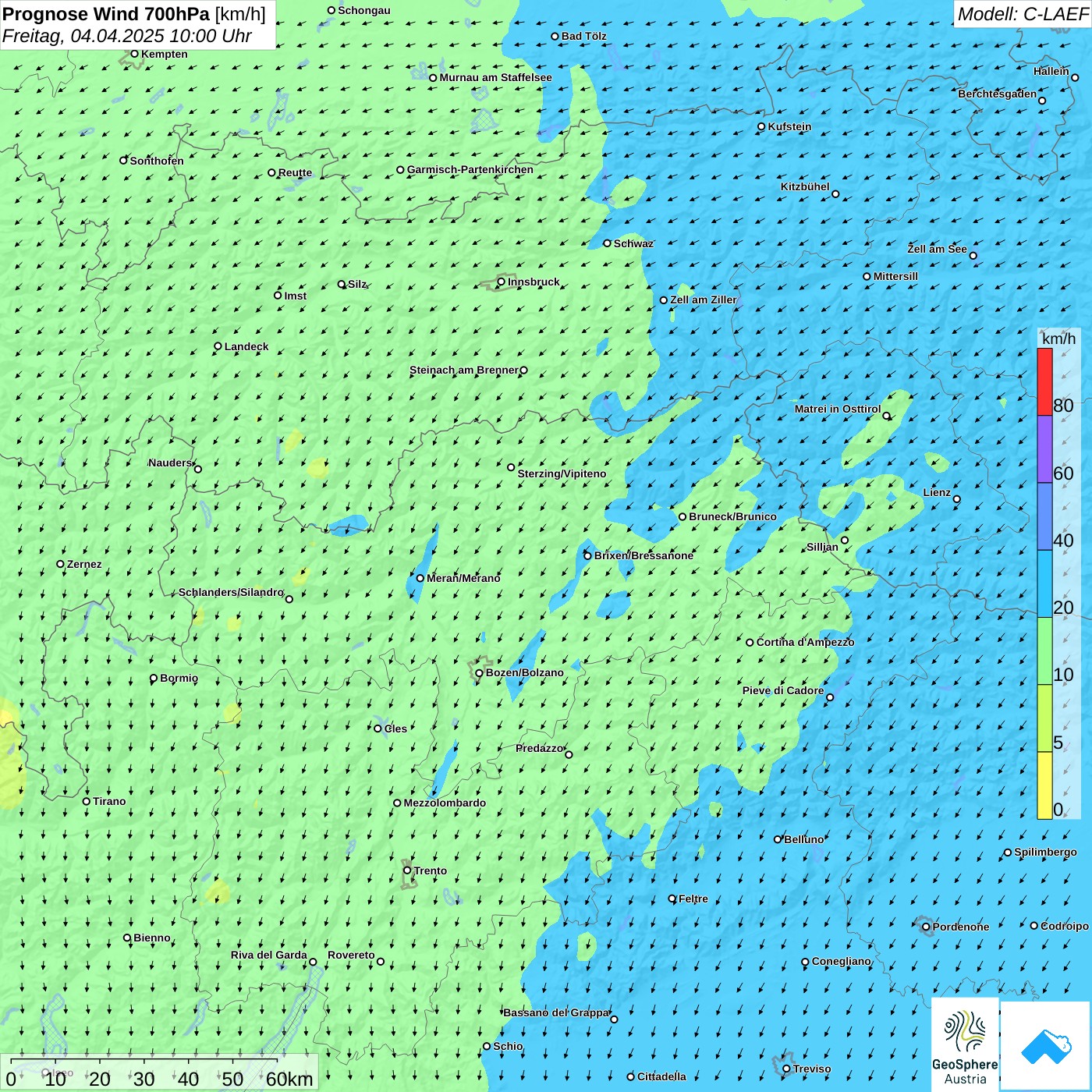The image size is (1092, 1092).
Task: Click the 'Mezzolombardo' label
Action: (445, 803)
